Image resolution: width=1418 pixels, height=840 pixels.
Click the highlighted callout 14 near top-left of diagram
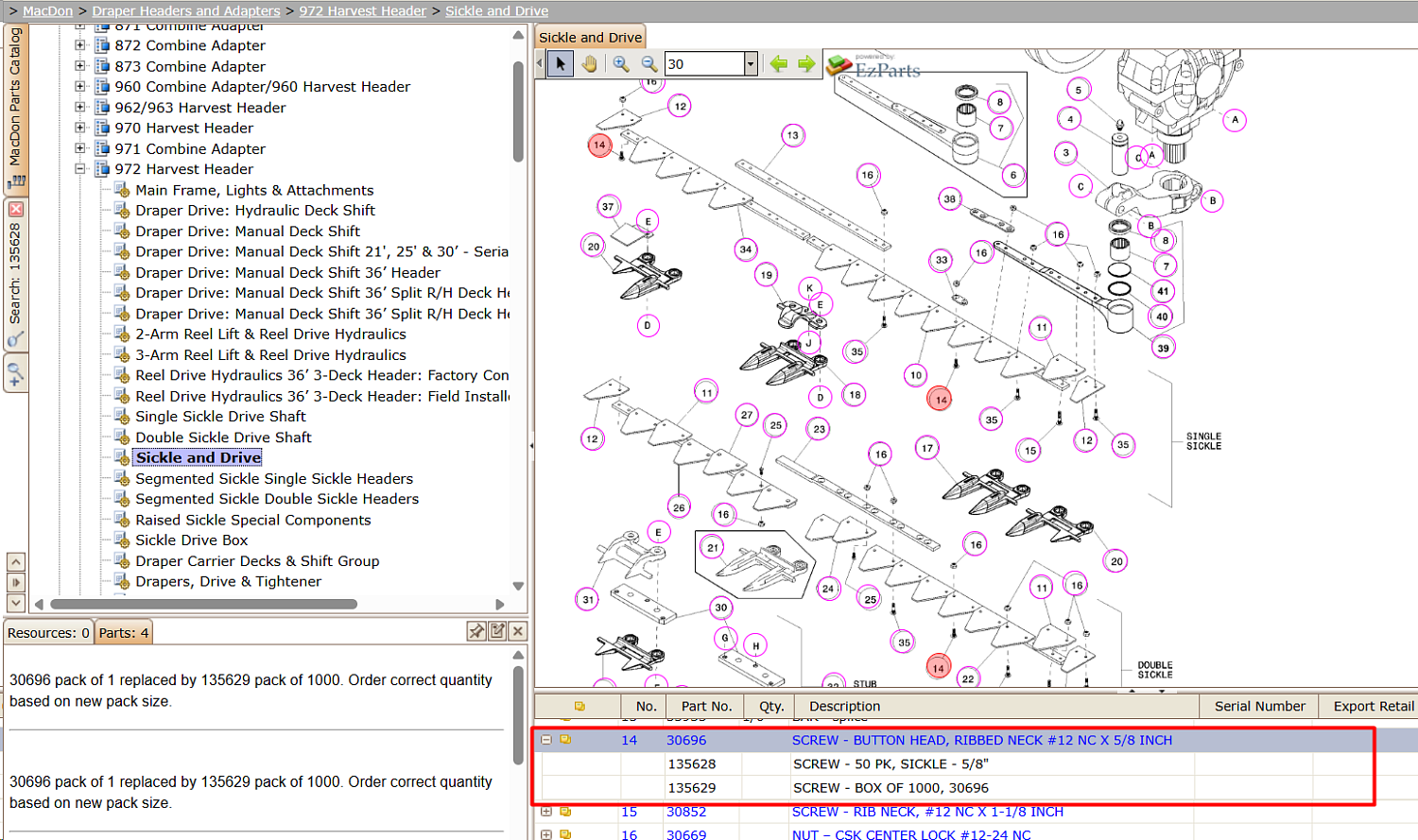click(599, 146)
